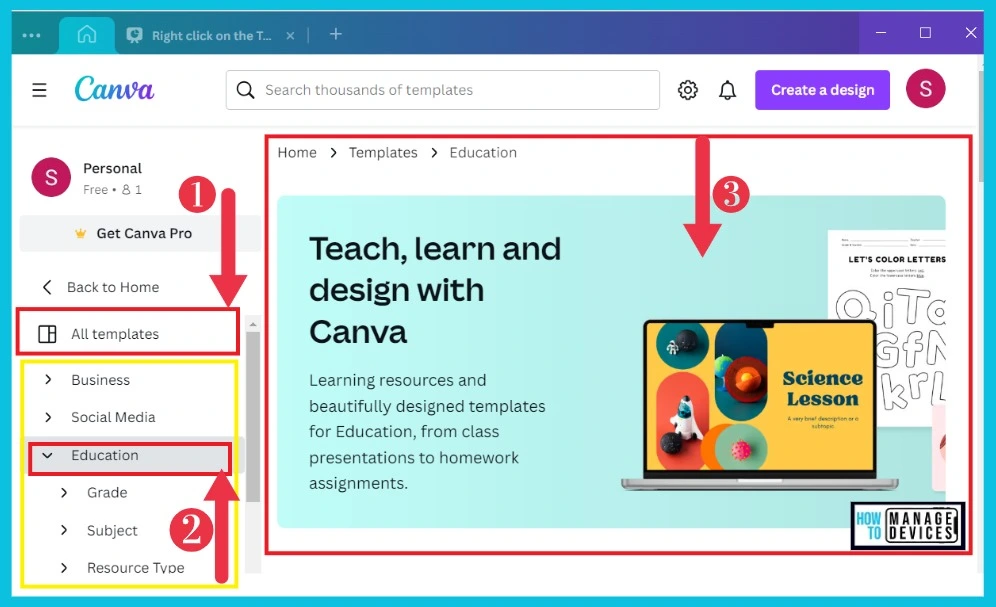Select the Education category label
This screenshot has height=607, width=996.
[105, 455]
